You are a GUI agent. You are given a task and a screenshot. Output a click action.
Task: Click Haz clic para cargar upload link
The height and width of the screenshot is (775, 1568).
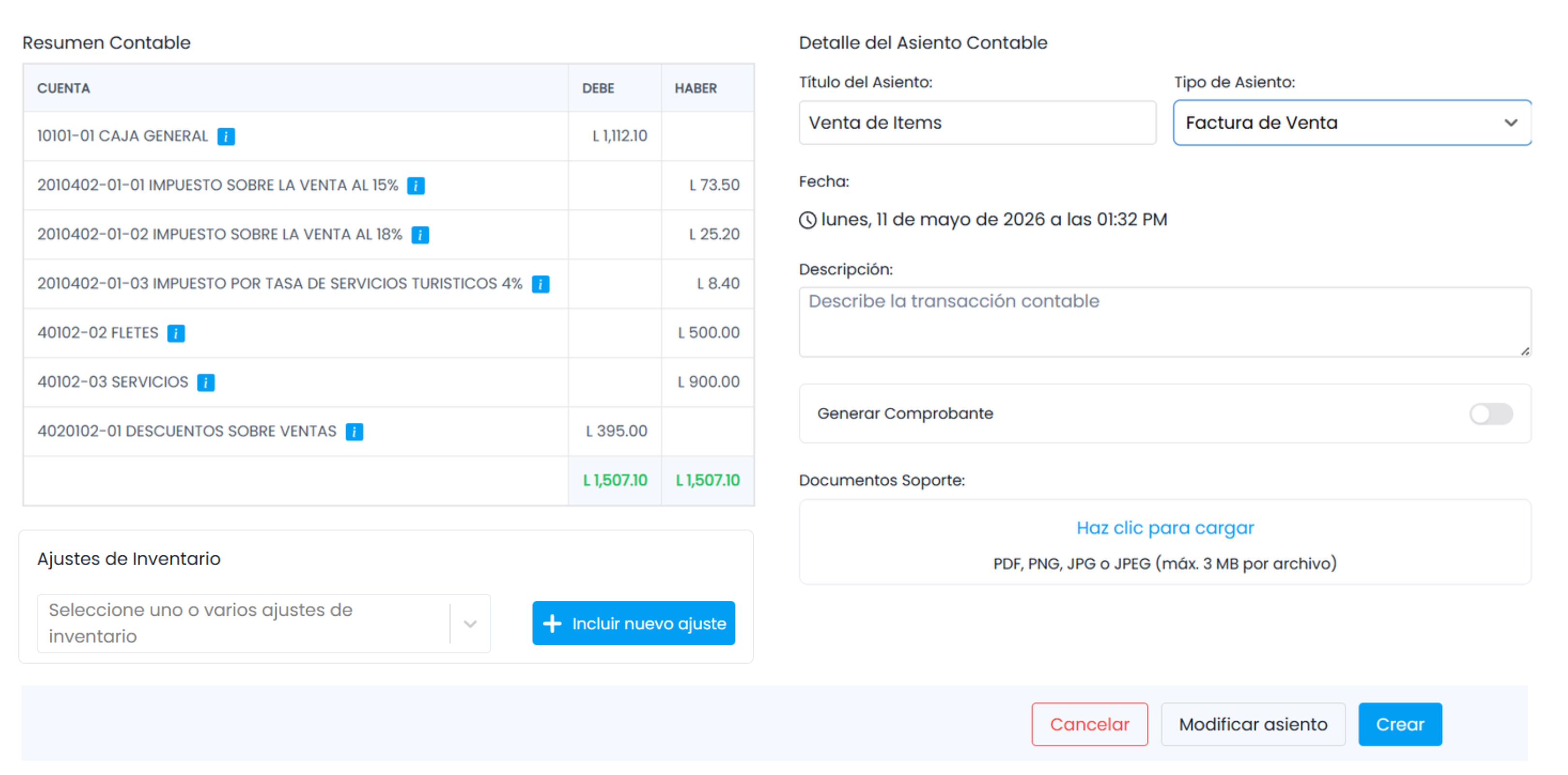pyautogui.click(x=1165, y=528)
